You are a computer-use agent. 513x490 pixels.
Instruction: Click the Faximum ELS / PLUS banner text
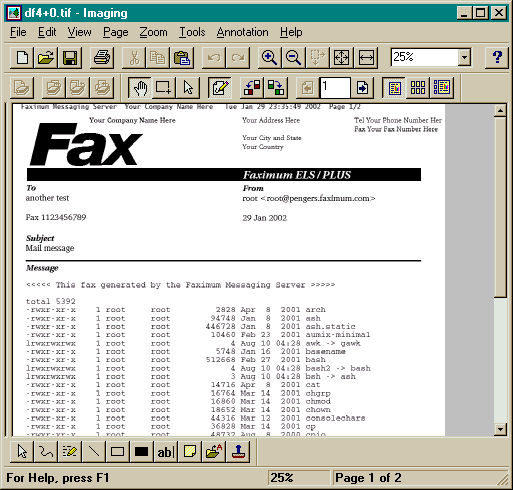coord(297,175)
